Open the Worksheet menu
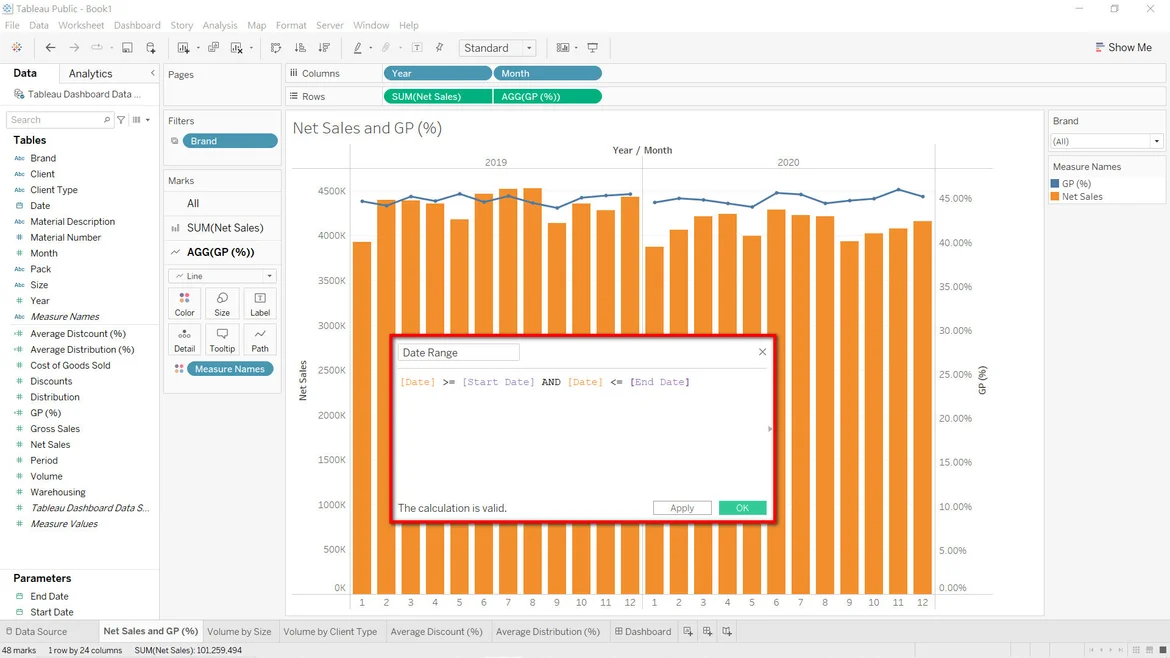The height and width of the screenshot is (658, 1170). [81, 25]
